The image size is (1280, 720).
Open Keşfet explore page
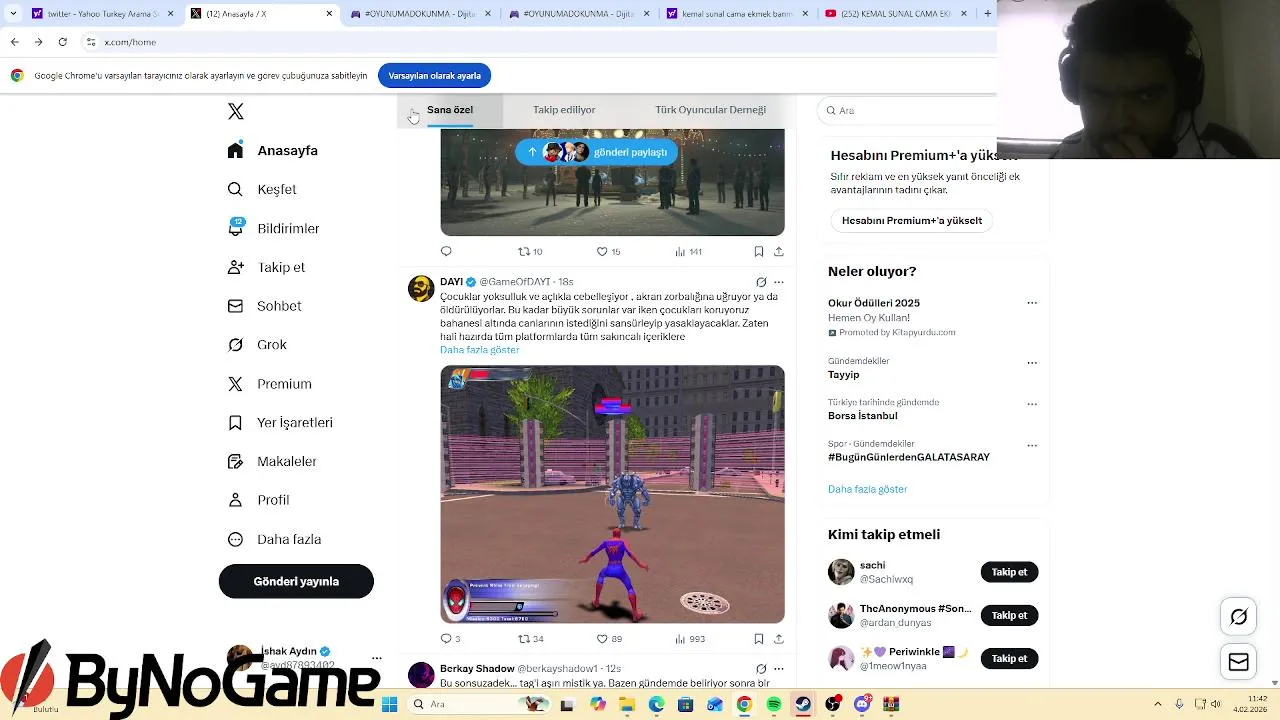(262, 189)
